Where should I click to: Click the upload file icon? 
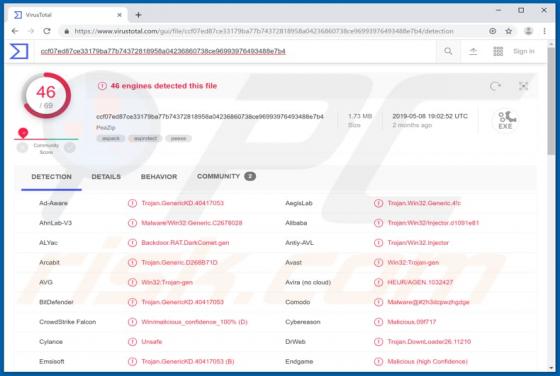pyautogui.click(x=473, y=51)
